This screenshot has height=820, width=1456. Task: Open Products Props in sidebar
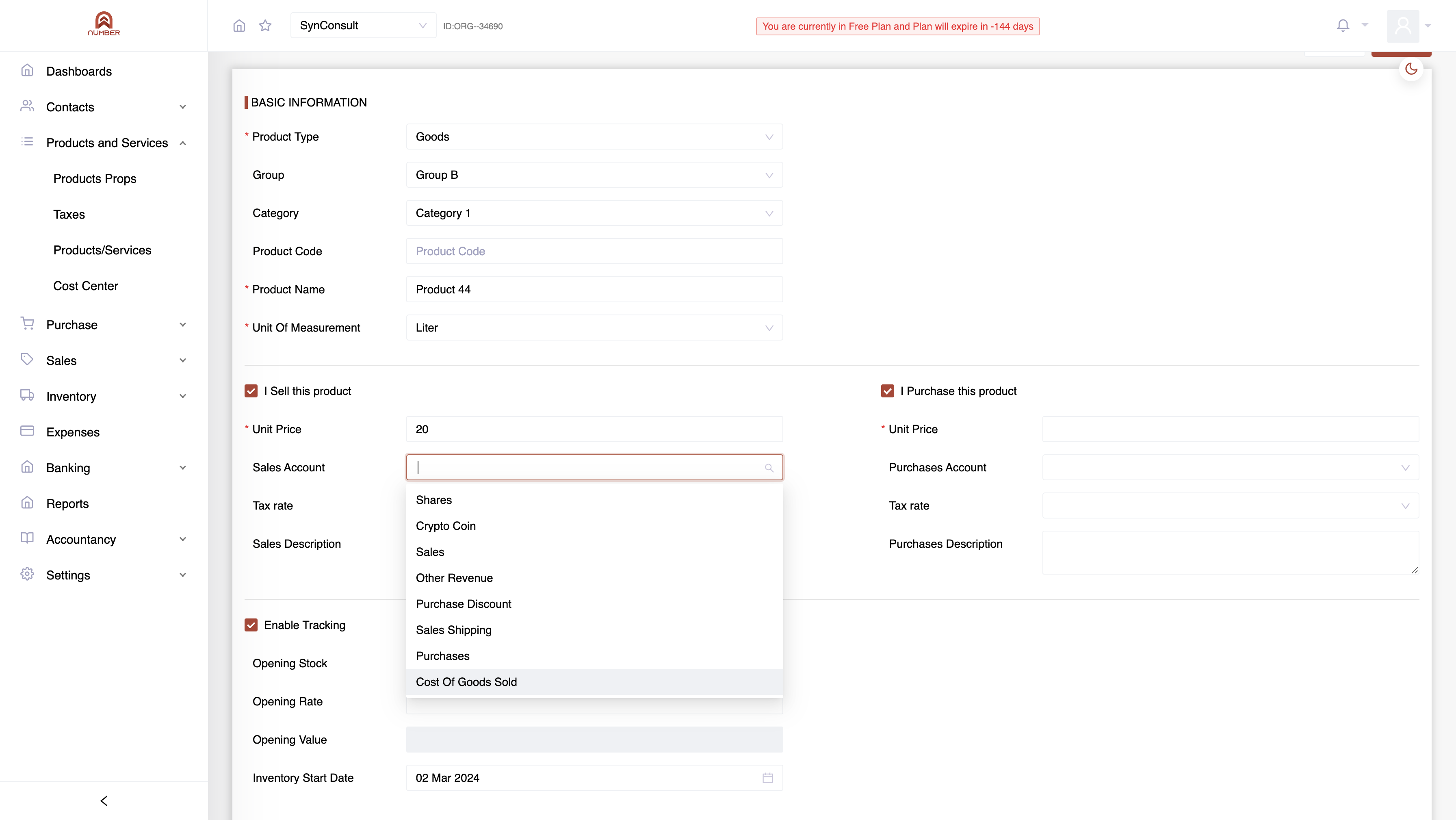pos(95,179)
